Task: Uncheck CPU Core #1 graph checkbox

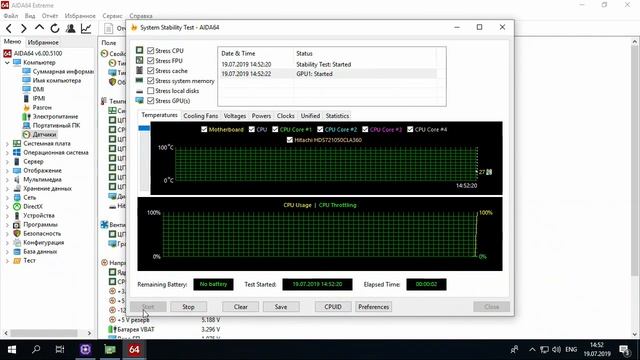Action: (275, 129)
